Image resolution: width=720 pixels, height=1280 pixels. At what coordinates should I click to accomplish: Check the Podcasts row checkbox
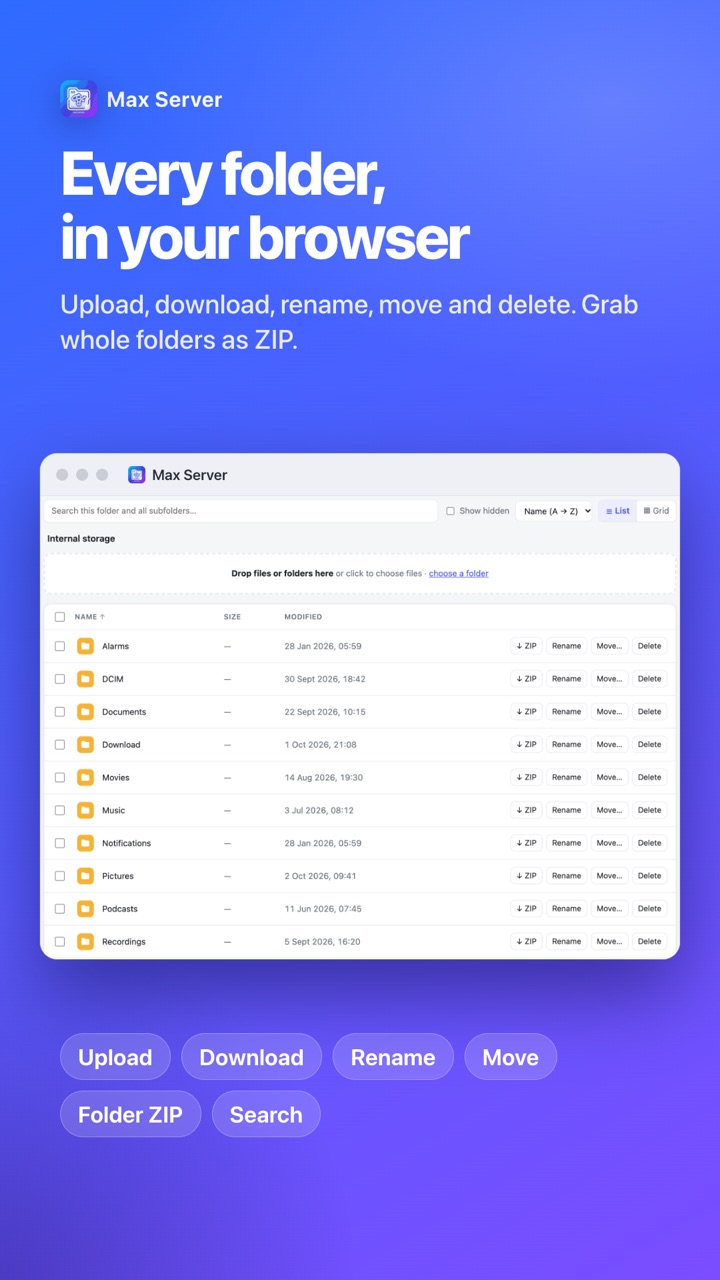click(60, 909)
